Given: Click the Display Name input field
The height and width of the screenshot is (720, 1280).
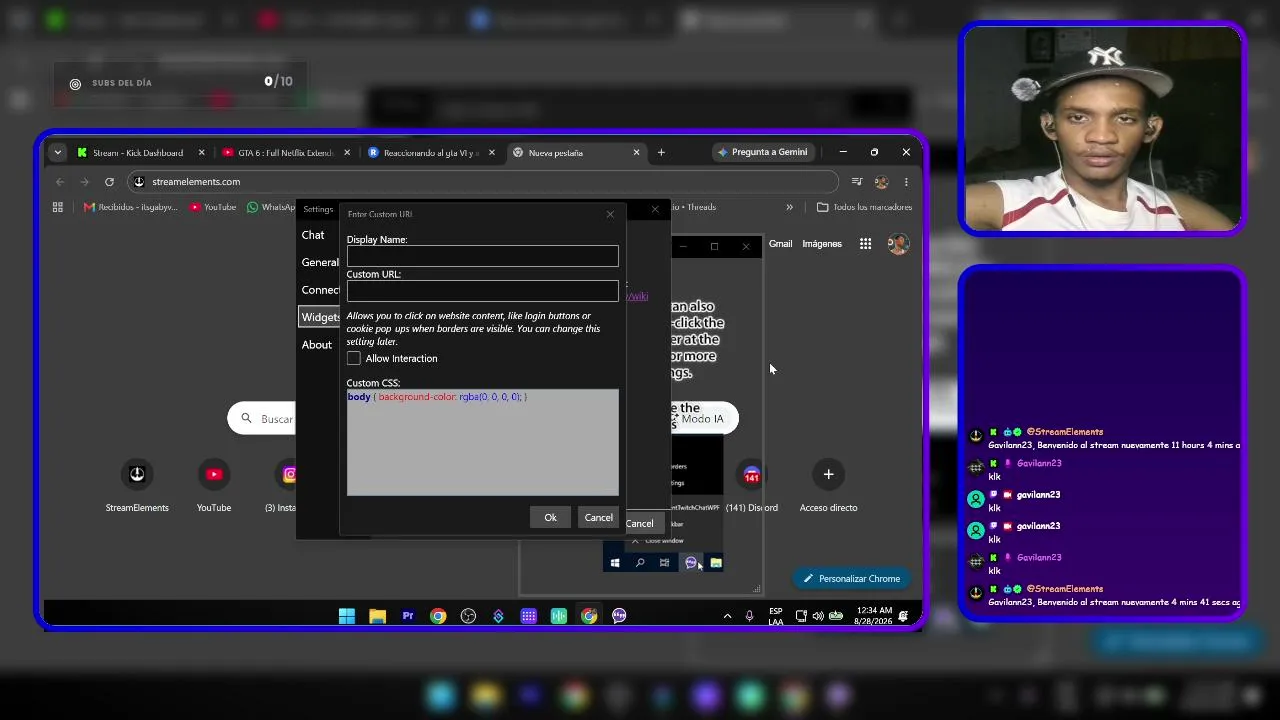Looking at the screenshot, I should (x=482, y=257).
